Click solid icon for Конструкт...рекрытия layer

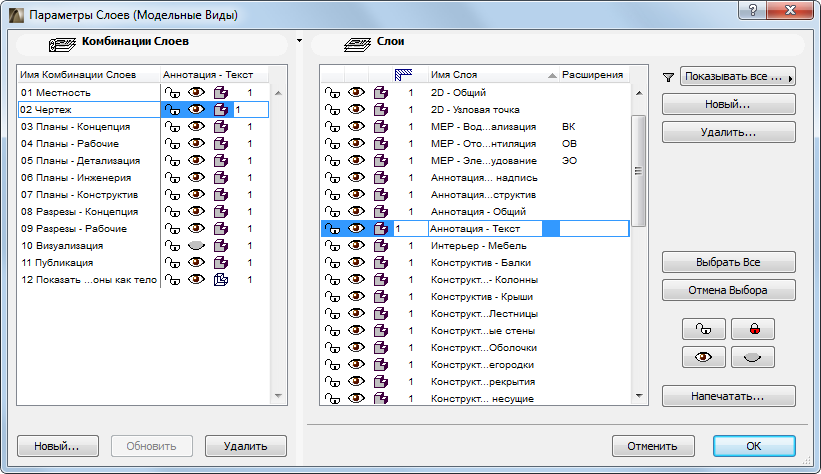click(381, 382)
